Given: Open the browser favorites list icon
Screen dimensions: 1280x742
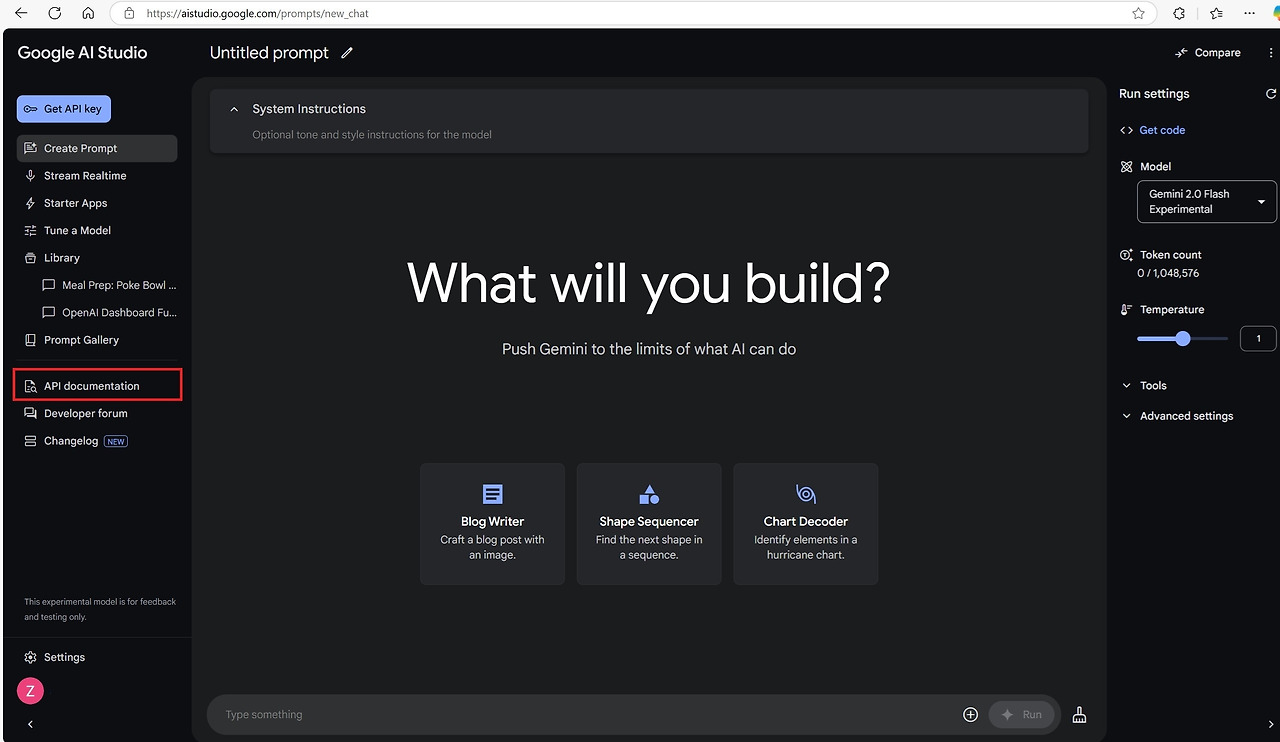Looking at the screenshot, I should (1216, 14).
